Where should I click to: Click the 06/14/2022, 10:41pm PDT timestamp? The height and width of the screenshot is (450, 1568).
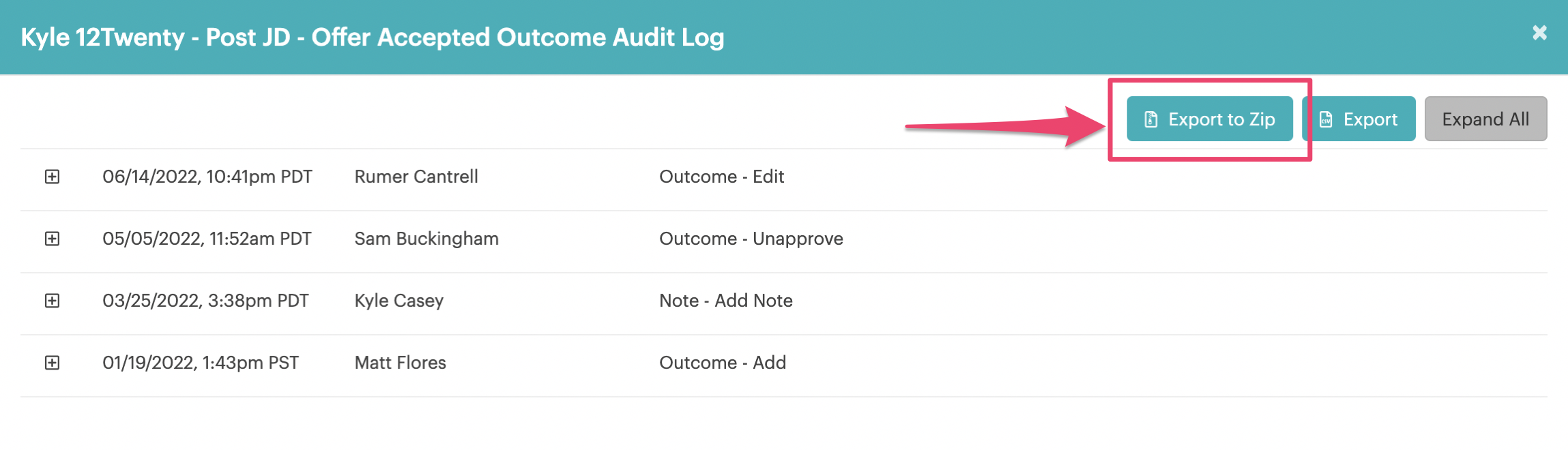tap(207, 177)
